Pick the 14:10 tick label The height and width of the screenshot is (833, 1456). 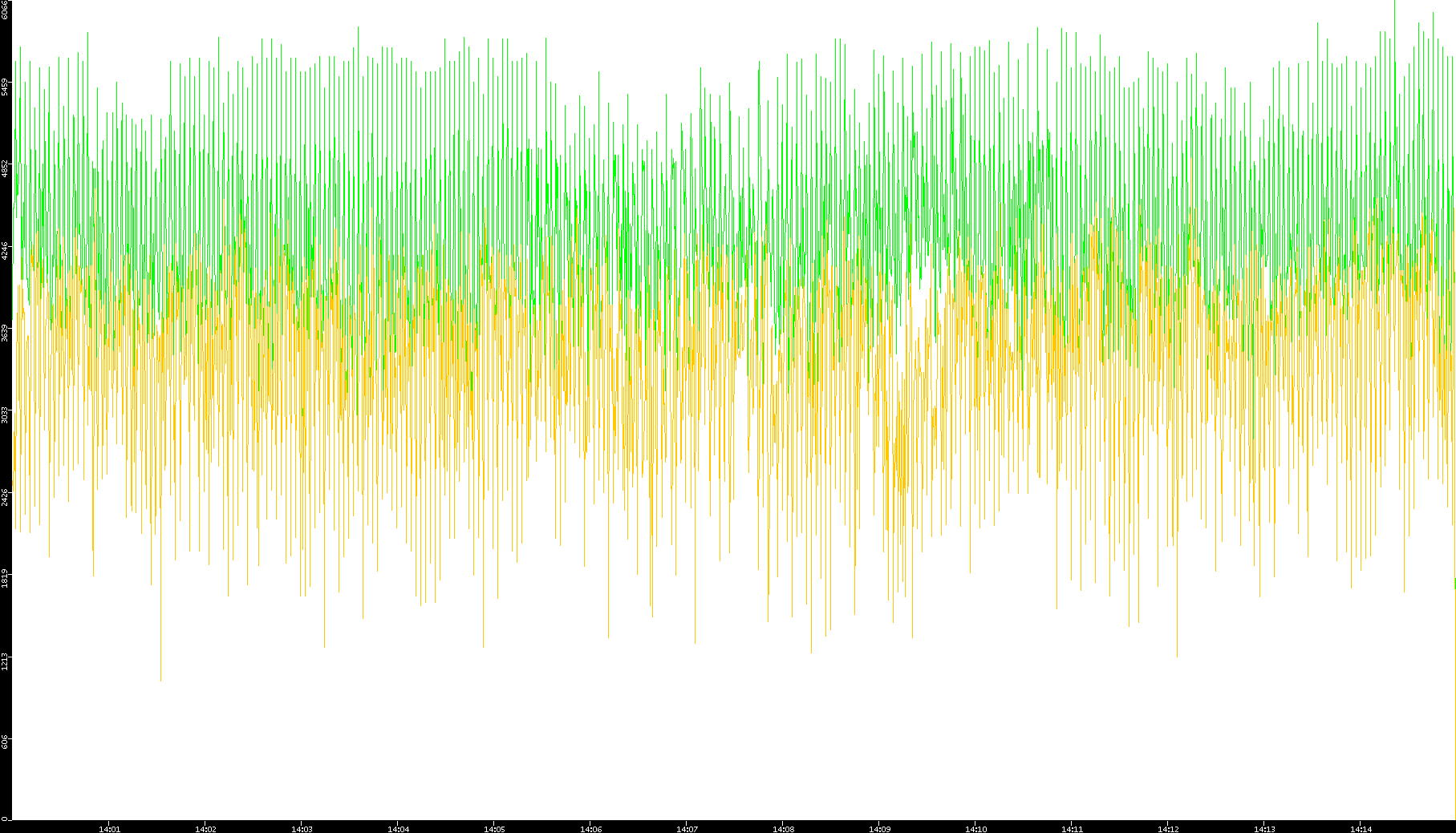(x=975, y=828)
